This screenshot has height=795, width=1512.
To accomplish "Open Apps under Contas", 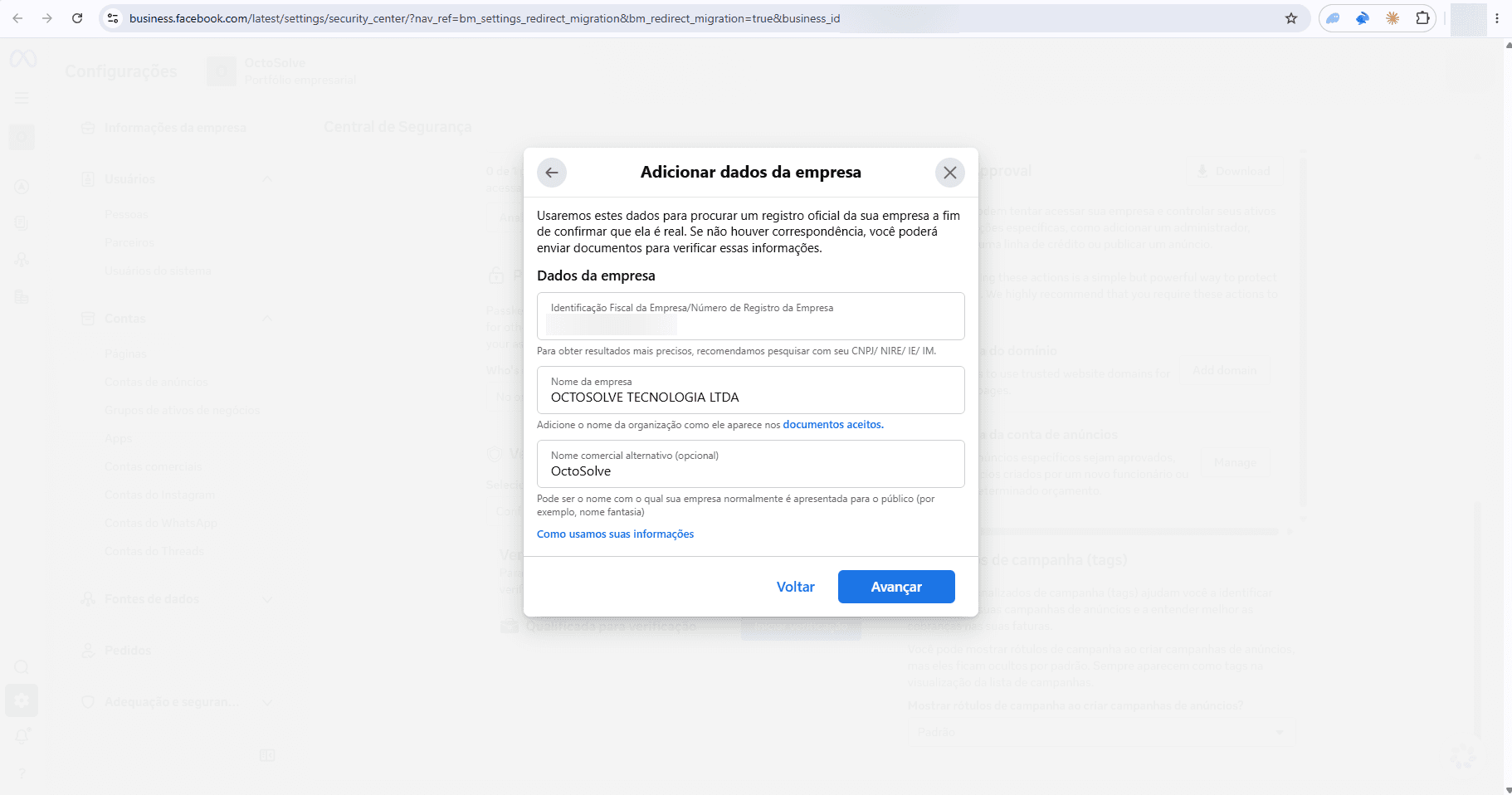I will pyautogui.click(x=118, y=438).
